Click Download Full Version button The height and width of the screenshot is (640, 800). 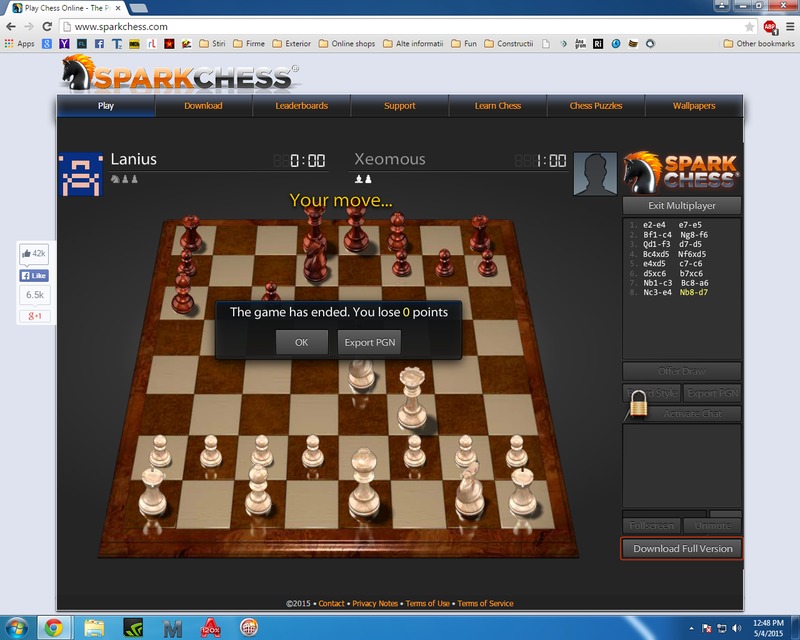pos(682,549)
